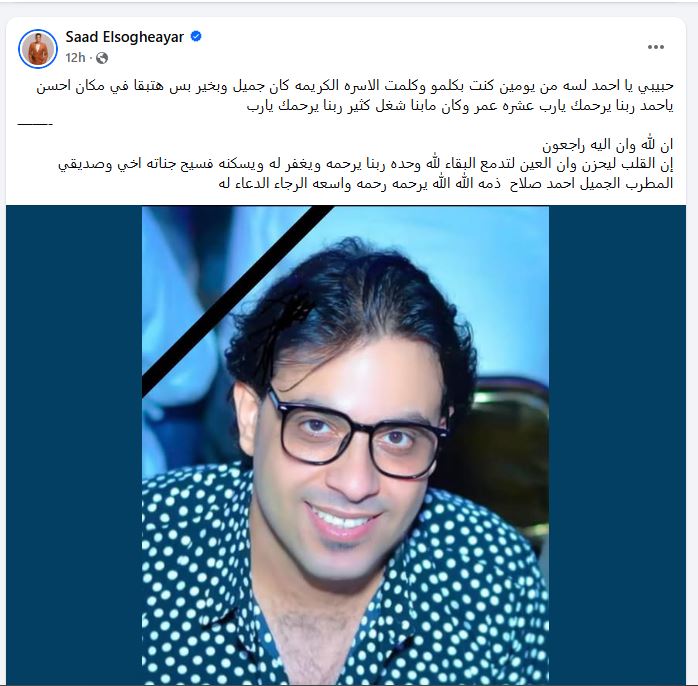Open the posted photo of the man

click(345, 445)
